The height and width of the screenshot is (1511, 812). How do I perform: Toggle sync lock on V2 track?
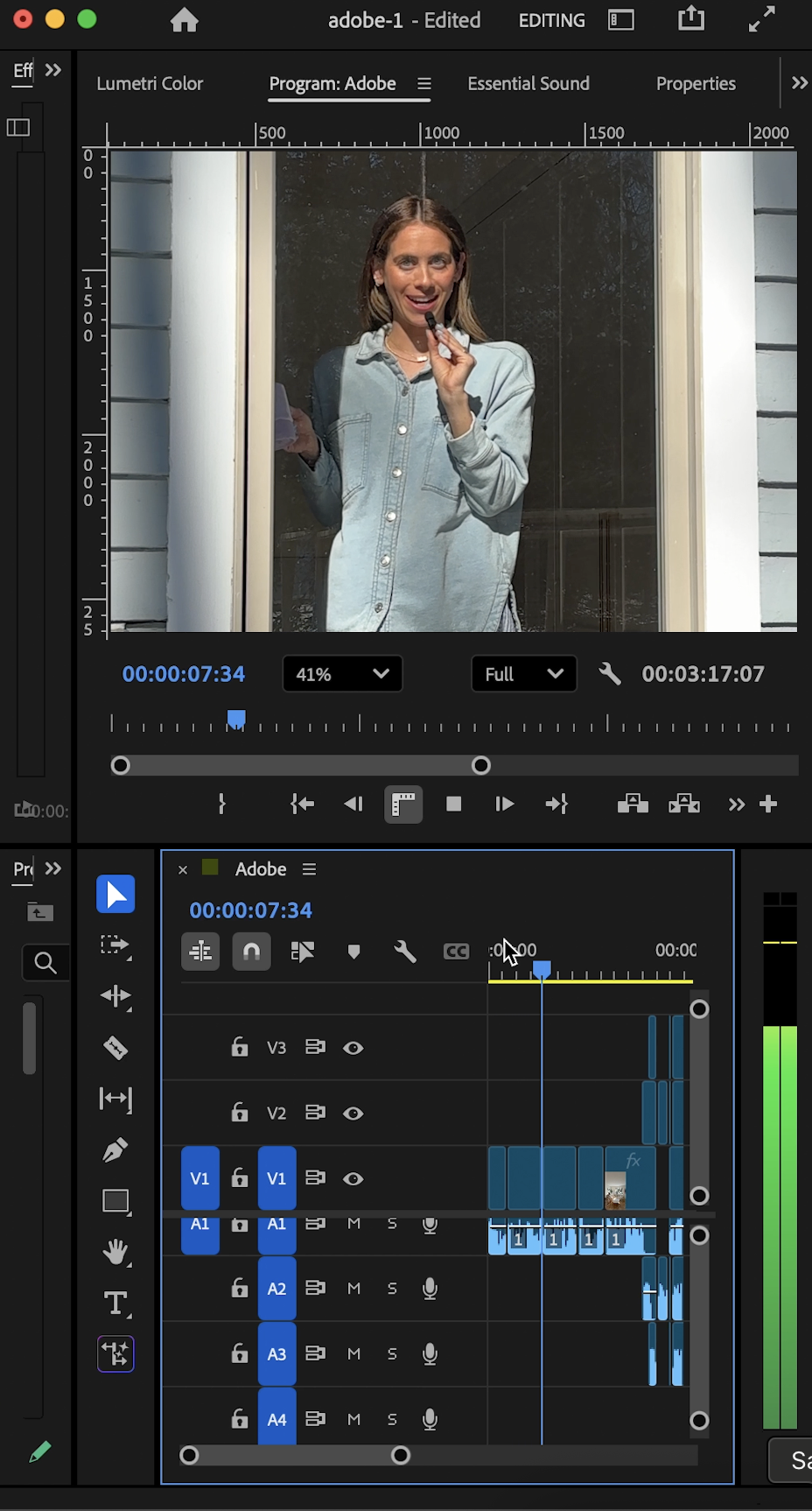pos(315,1113)
